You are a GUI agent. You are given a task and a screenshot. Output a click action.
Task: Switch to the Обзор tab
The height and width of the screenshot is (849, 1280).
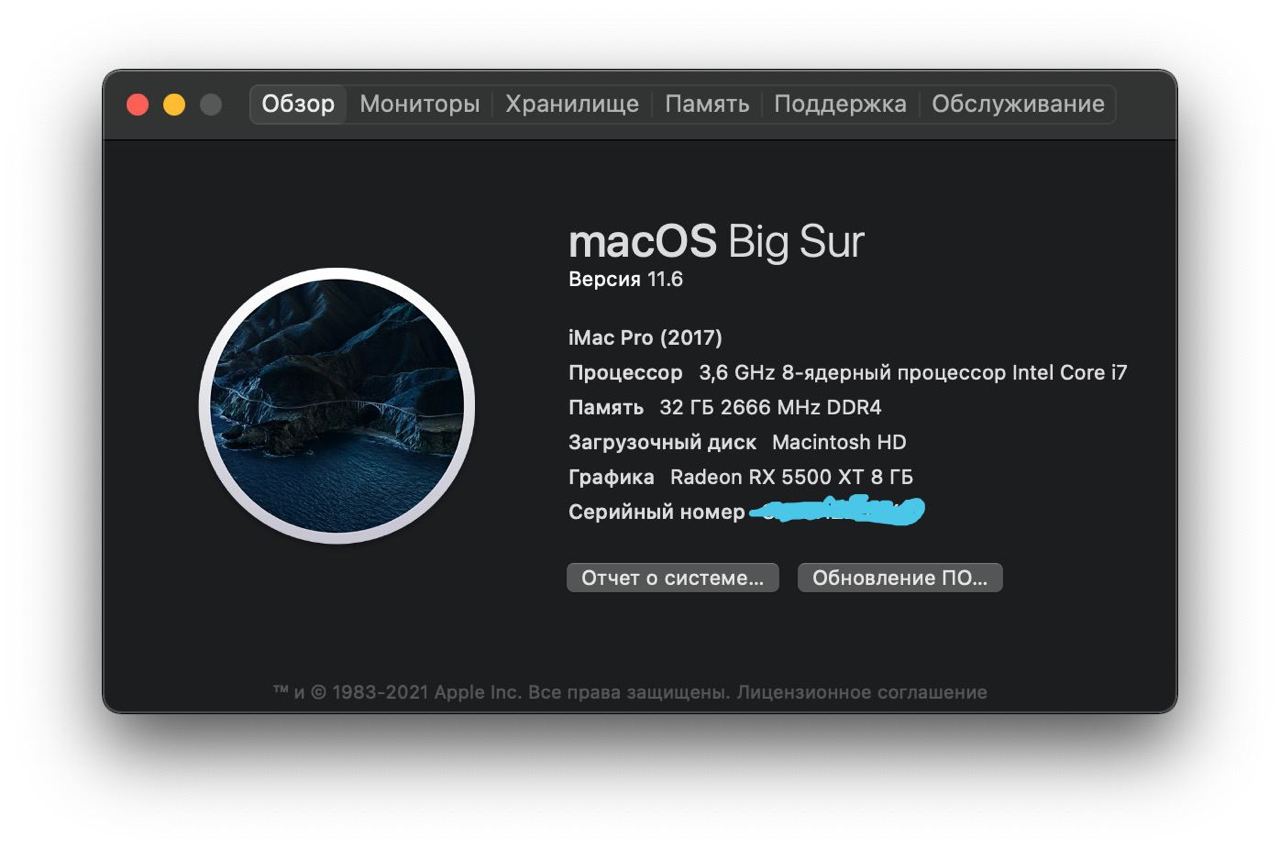pos(298,104)
